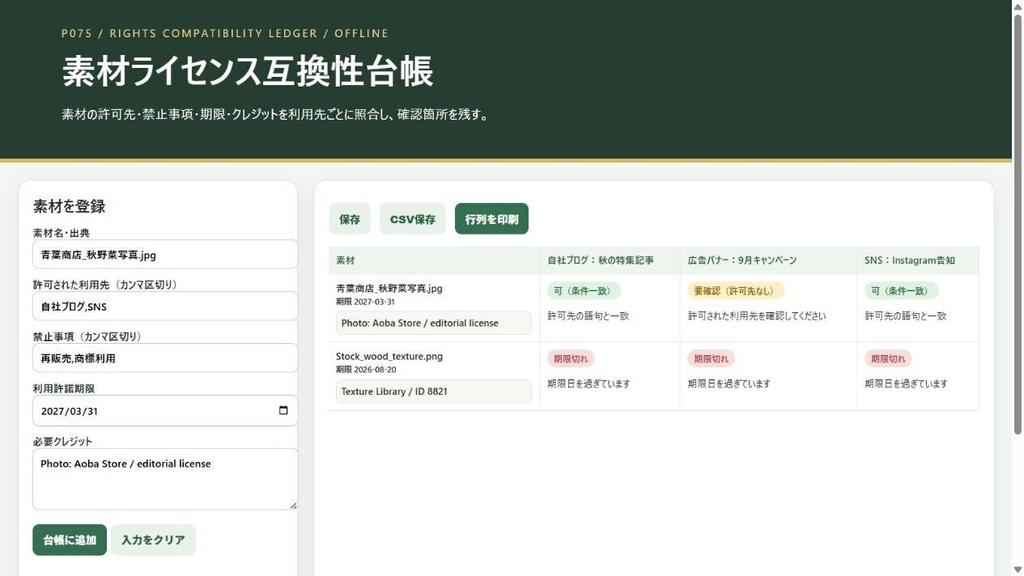This screenshot has height=576, width=1024.
Task: Click the 素材ライセンス互換性台帳 page title
Action: click(x=248, y=71)
